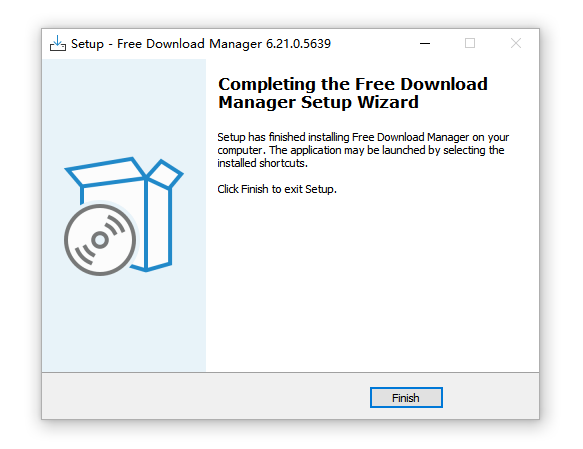The image size is (583, 449).
Task: Click the empty white area below the text
Action: pyautogui.click(x=372, y=282)
